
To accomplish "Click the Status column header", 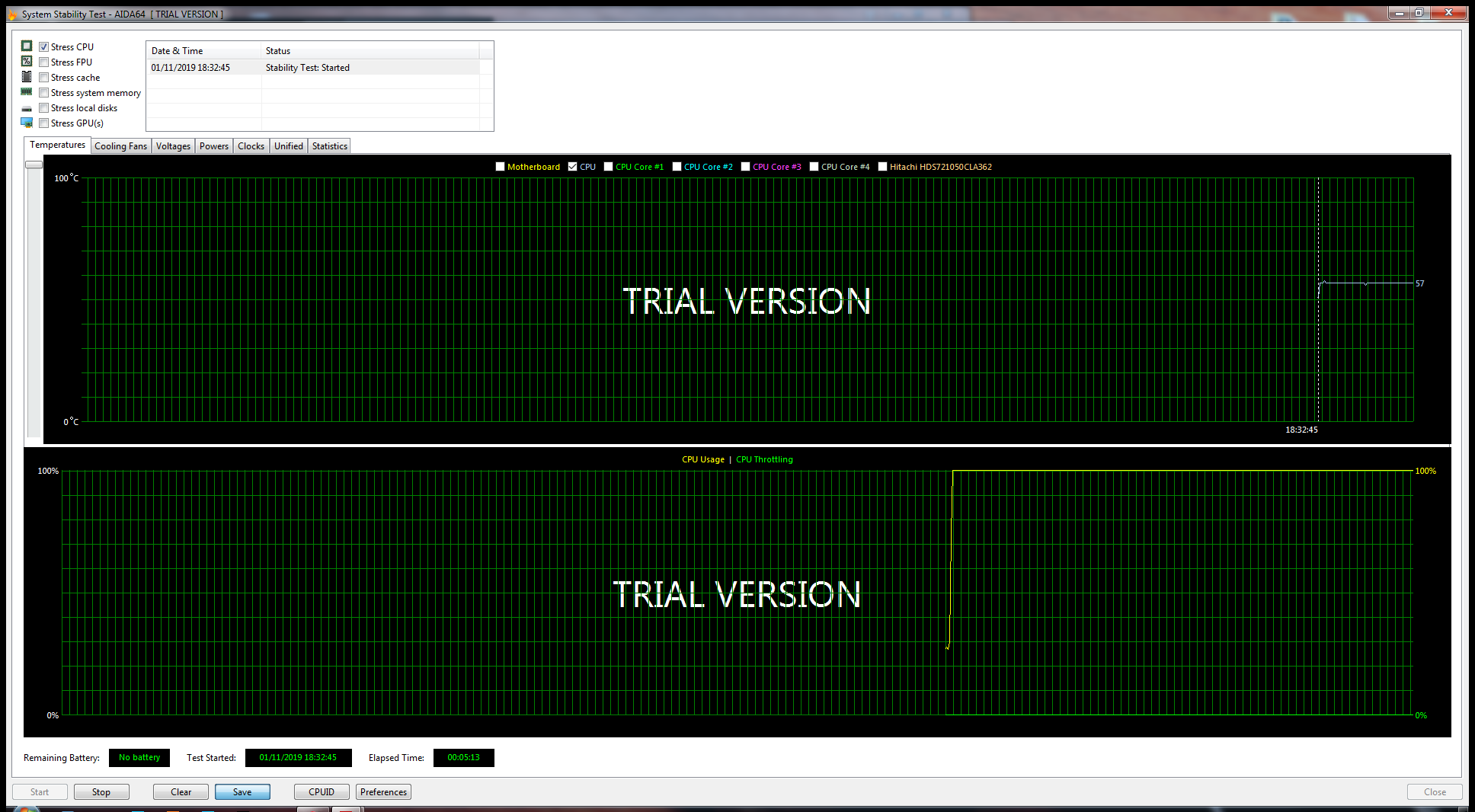I will [x=370, y=51].
